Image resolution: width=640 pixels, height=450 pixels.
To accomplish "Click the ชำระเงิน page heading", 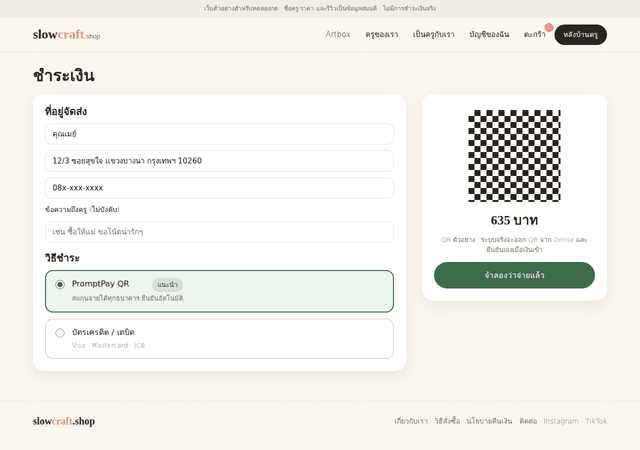I will tap(64, 76).
